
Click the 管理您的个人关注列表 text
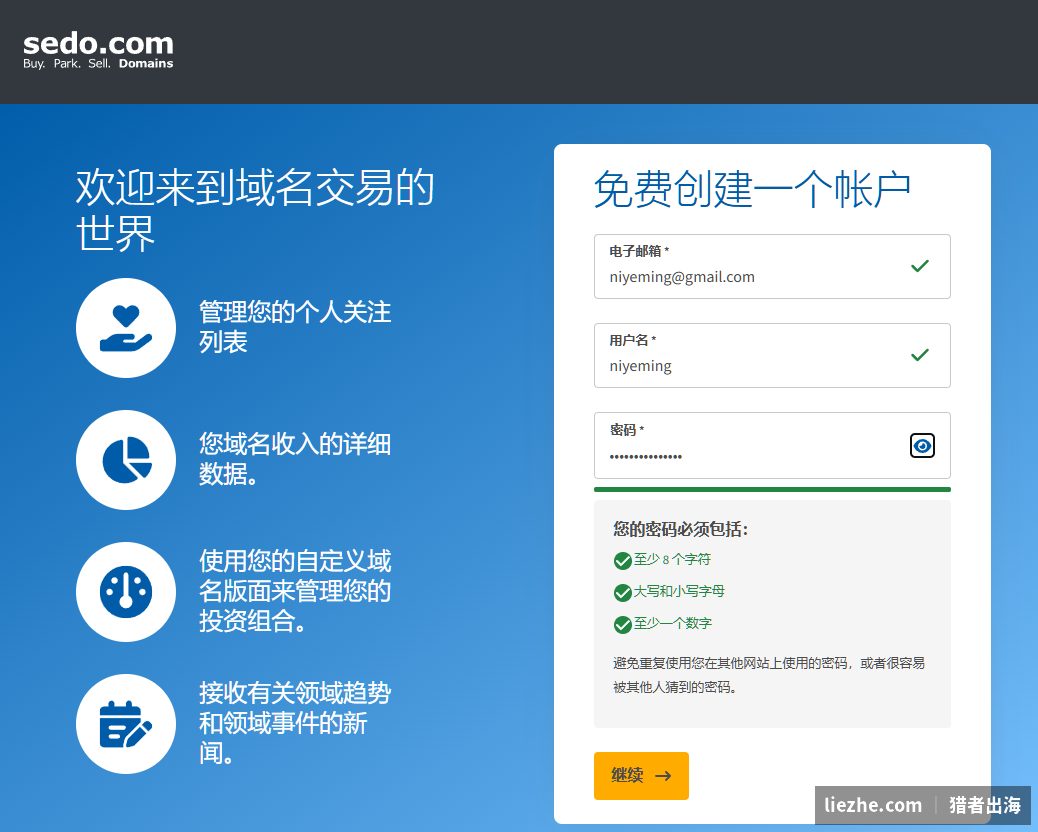tap(295, 327)
